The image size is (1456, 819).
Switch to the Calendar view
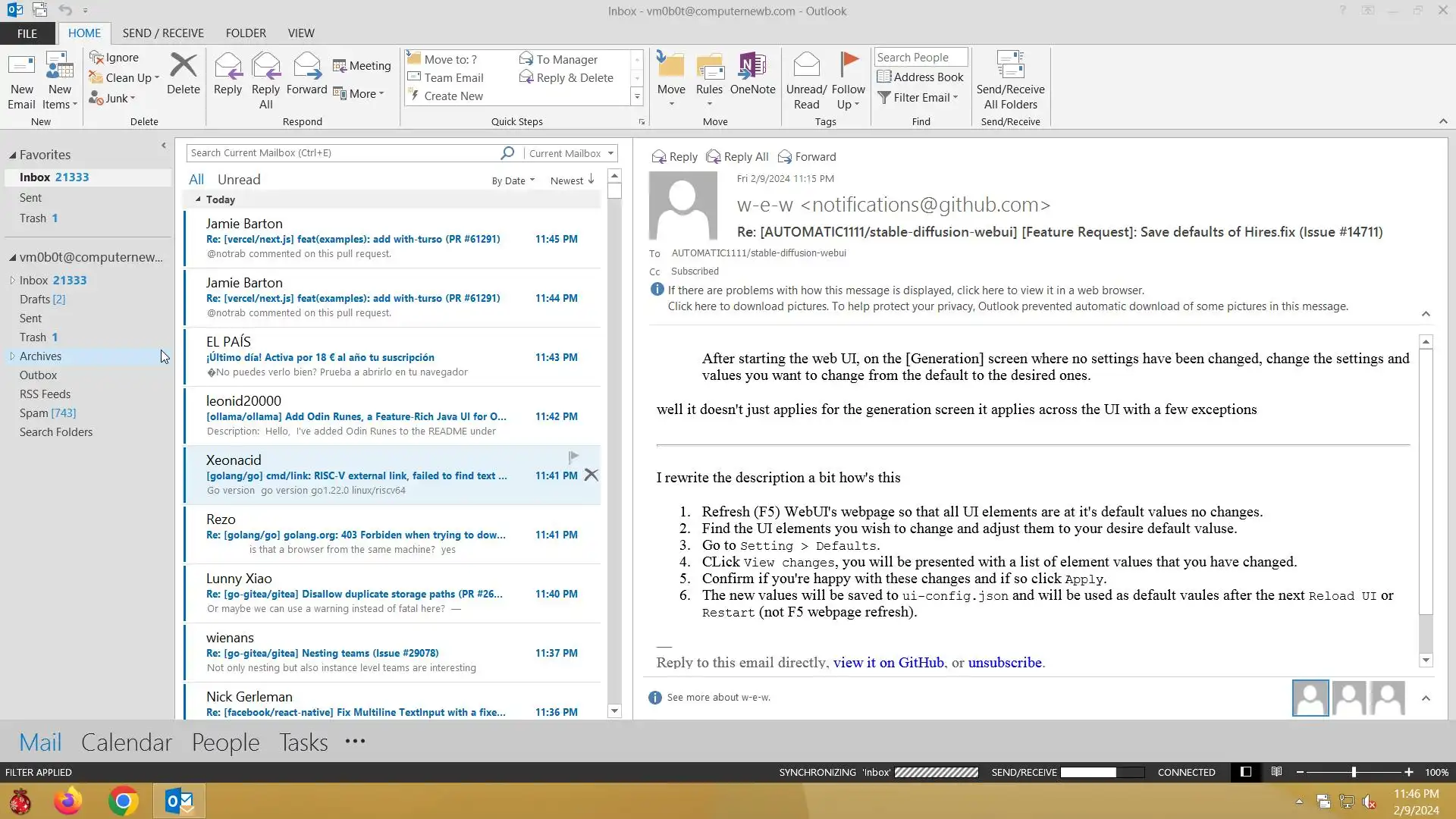pyautogui.click(x=127, y=742)
